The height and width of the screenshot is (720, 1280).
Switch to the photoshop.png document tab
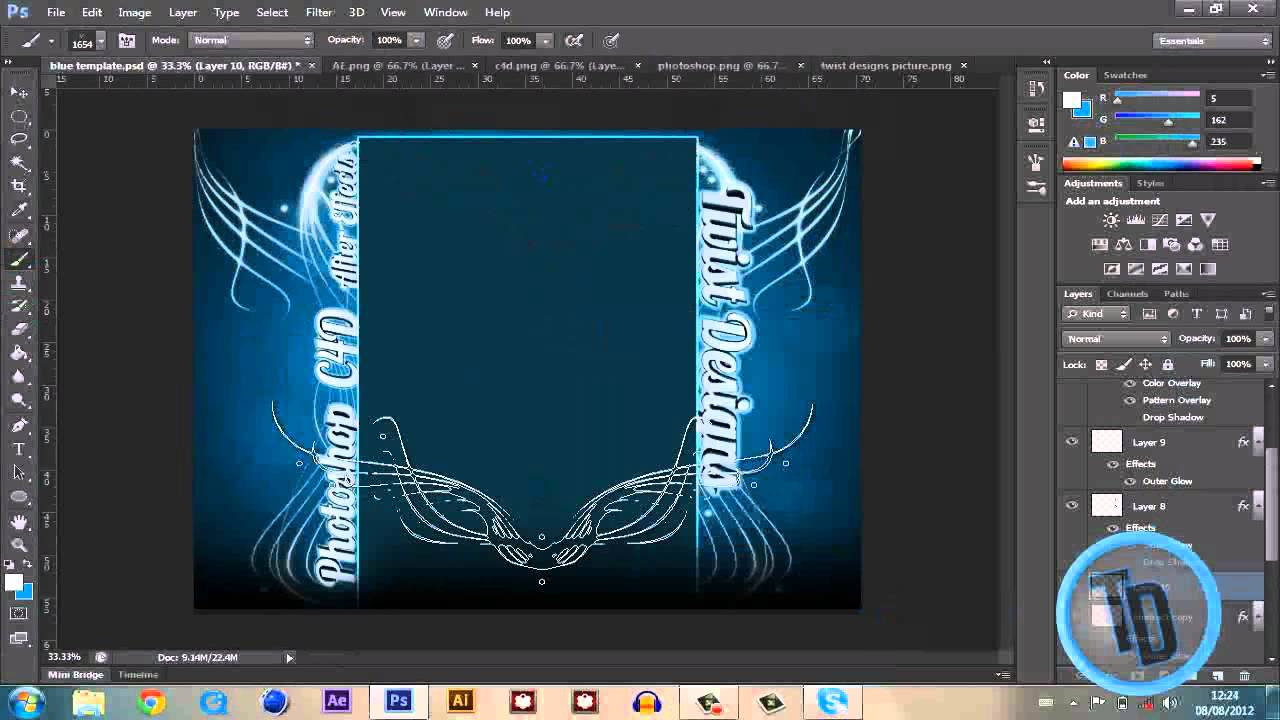coord(720,66)
